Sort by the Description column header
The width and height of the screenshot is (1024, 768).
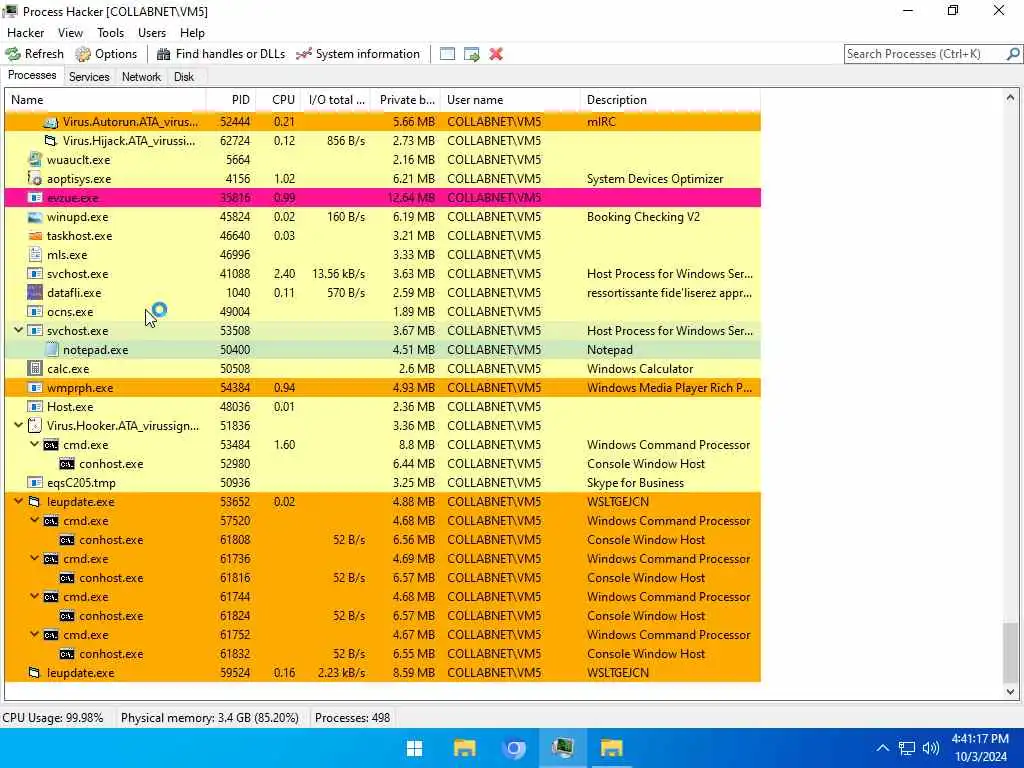tap(670, 100)
